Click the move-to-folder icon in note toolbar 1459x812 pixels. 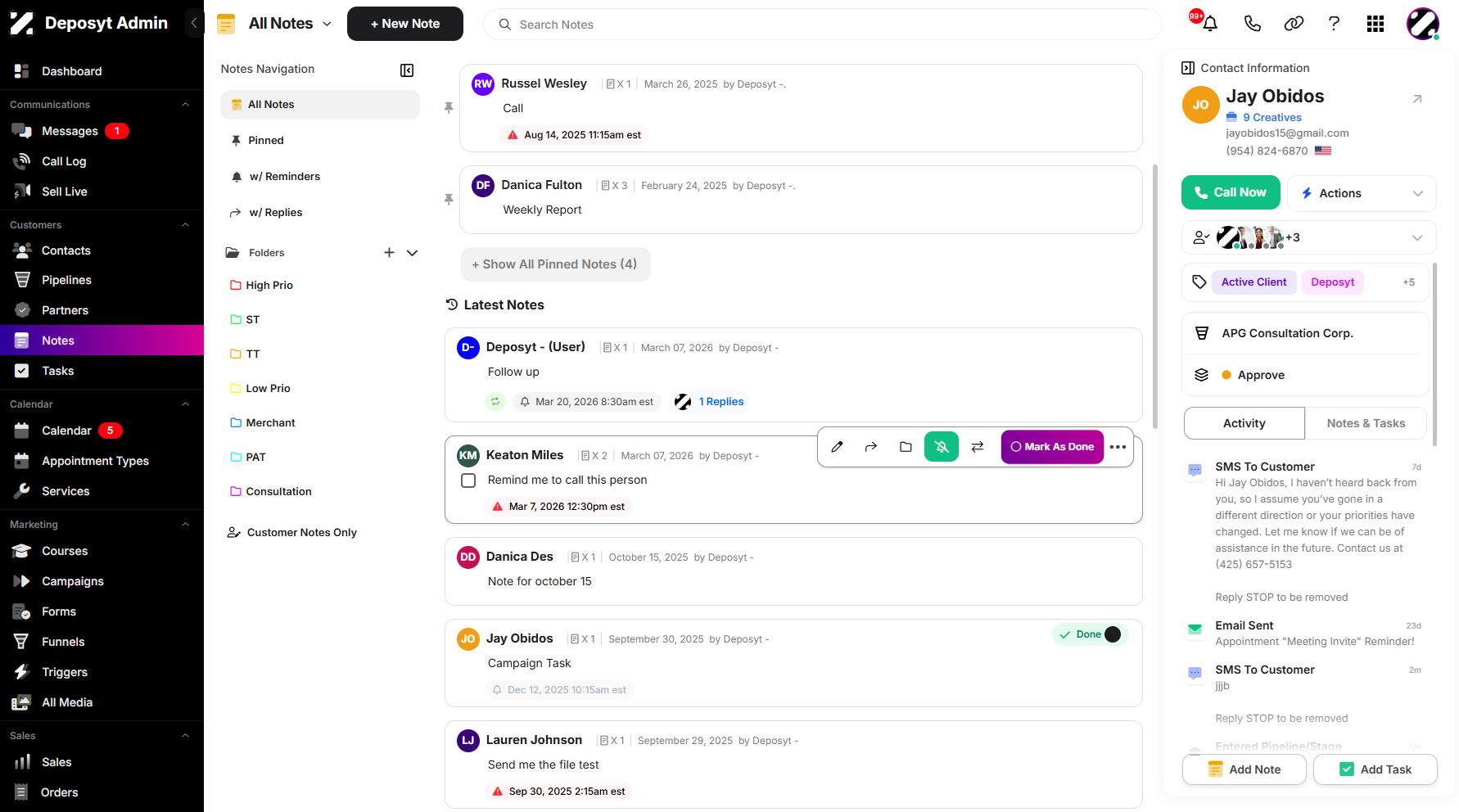tap(906, 447)
